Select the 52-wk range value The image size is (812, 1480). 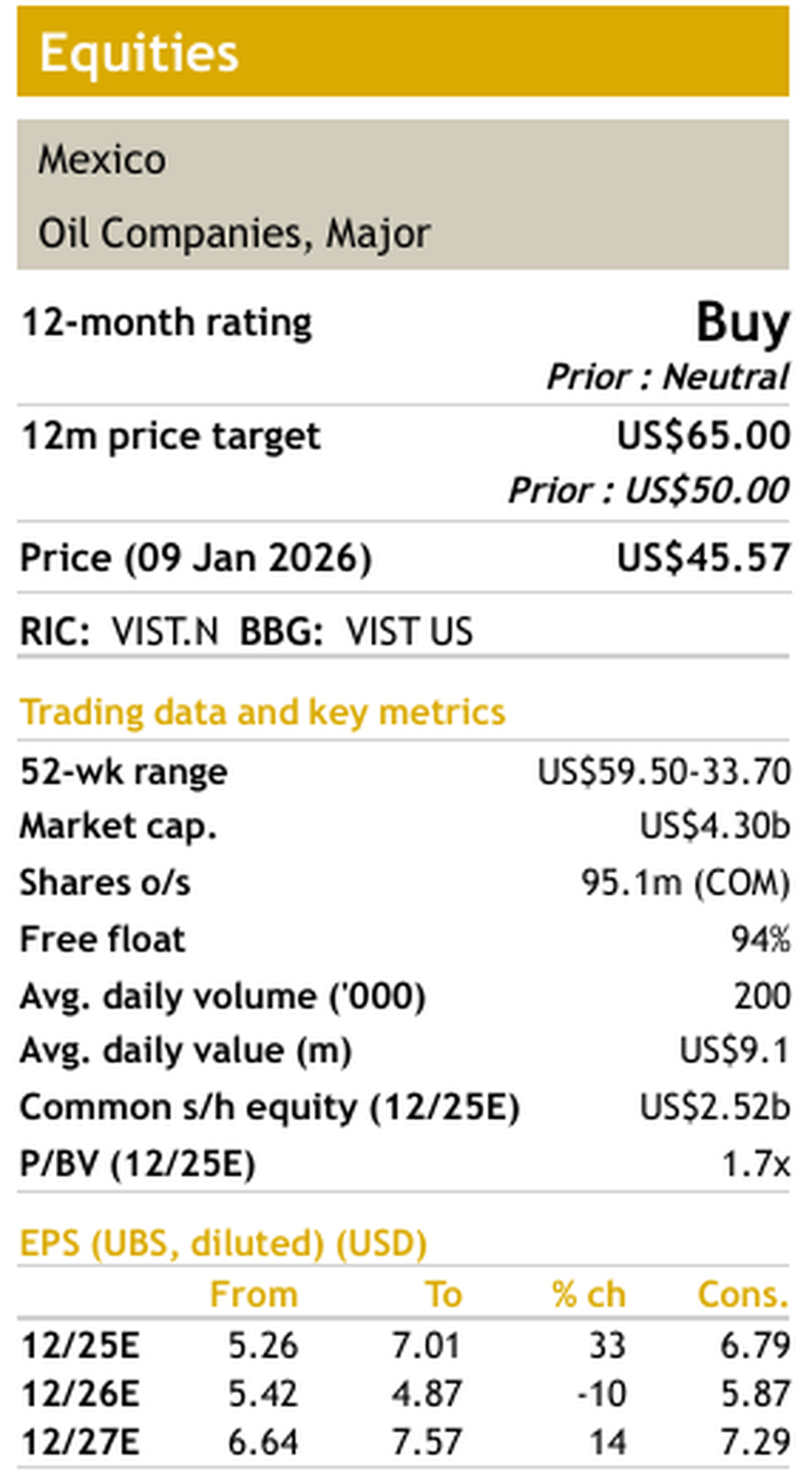coord(664,772)
